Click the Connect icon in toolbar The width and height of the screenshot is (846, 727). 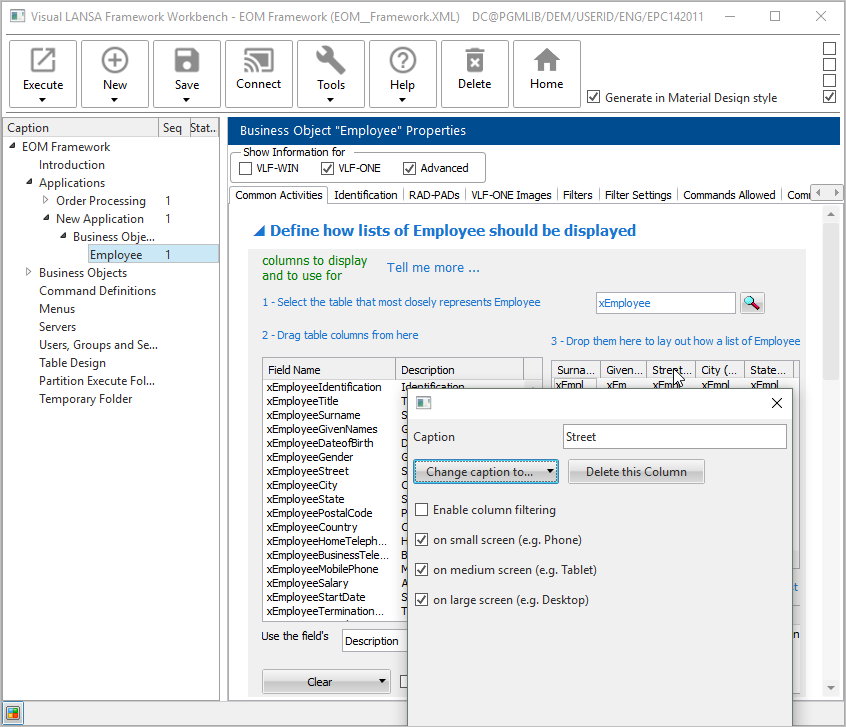pyautogui.click(x=259, y=62)
